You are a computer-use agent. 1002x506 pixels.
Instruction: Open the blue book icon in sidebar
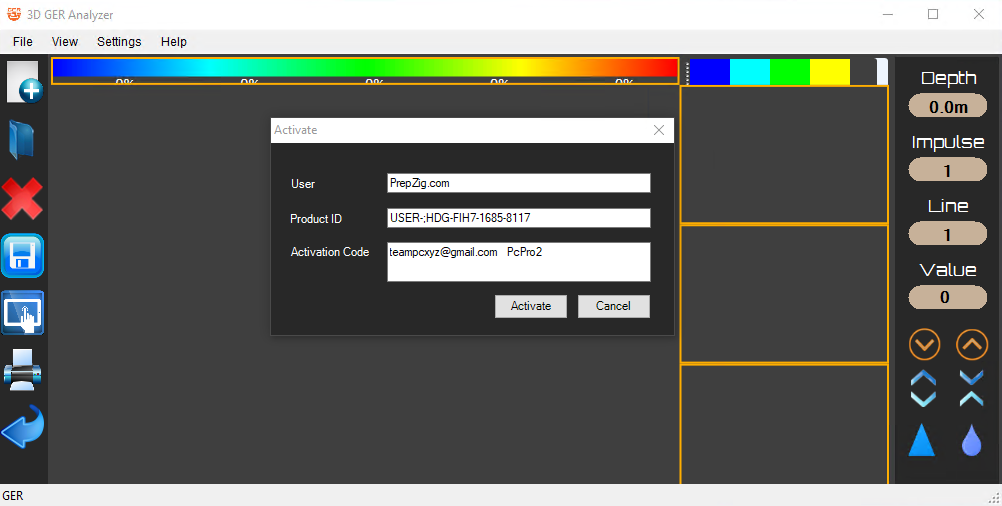point(22,140)
